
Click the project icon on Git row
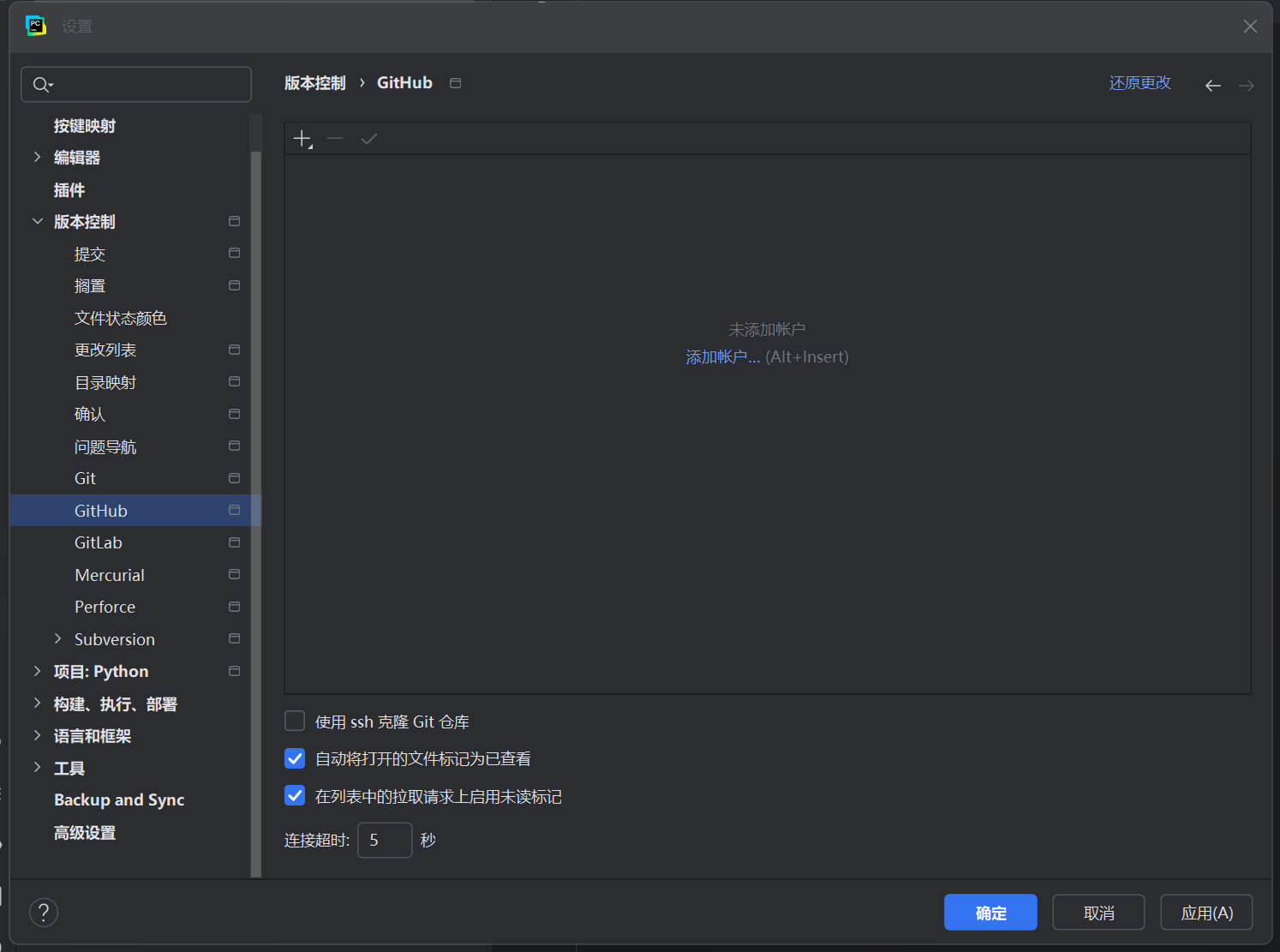coord(235,478)
